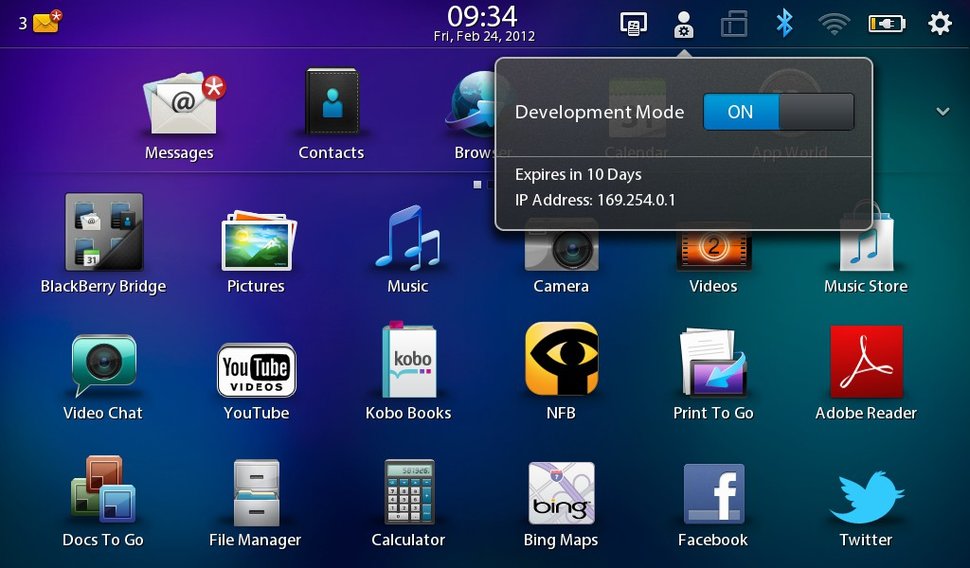Open the Wi-Fi status icon
This screenshot has height=568, width=970.
[x=834, y=25]
